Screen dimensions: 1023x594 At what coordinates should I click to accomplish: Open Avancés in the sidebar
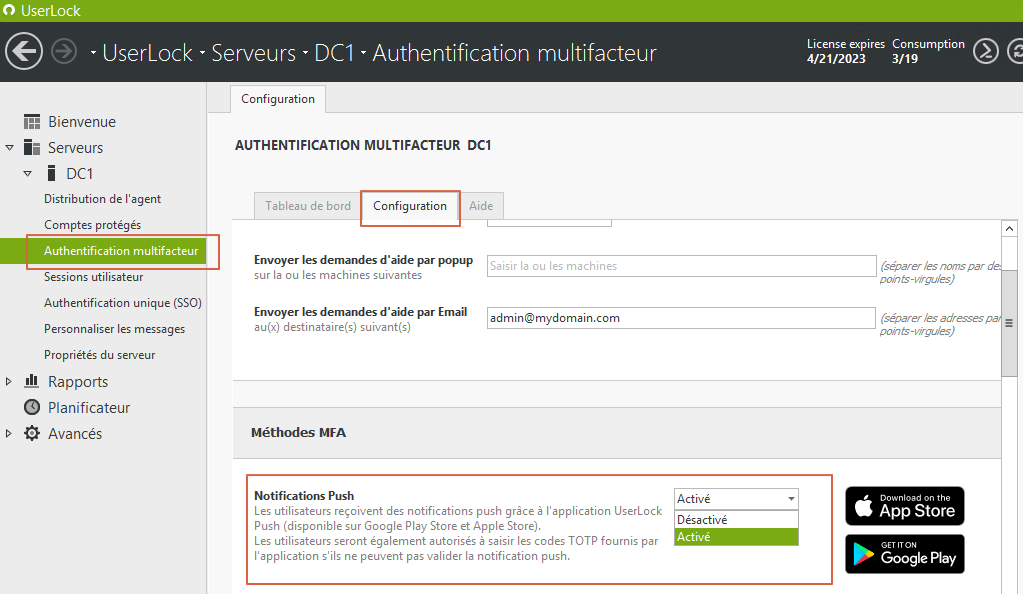pos(75,433)
